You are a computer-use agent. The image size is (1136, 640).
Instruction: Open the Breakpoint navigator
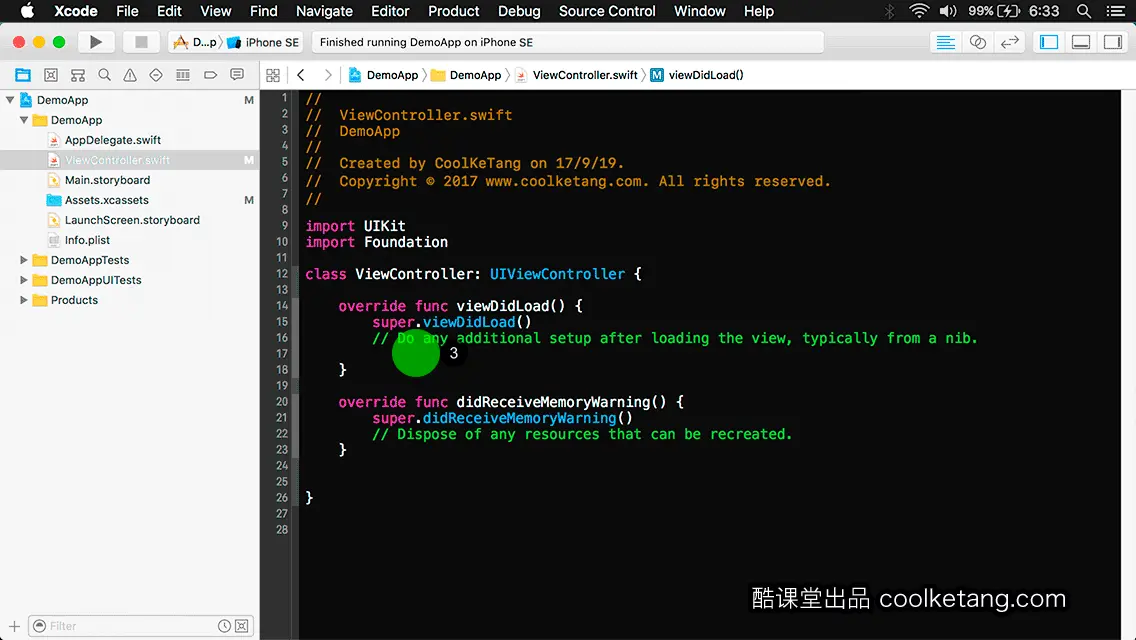tap(210, 75)
